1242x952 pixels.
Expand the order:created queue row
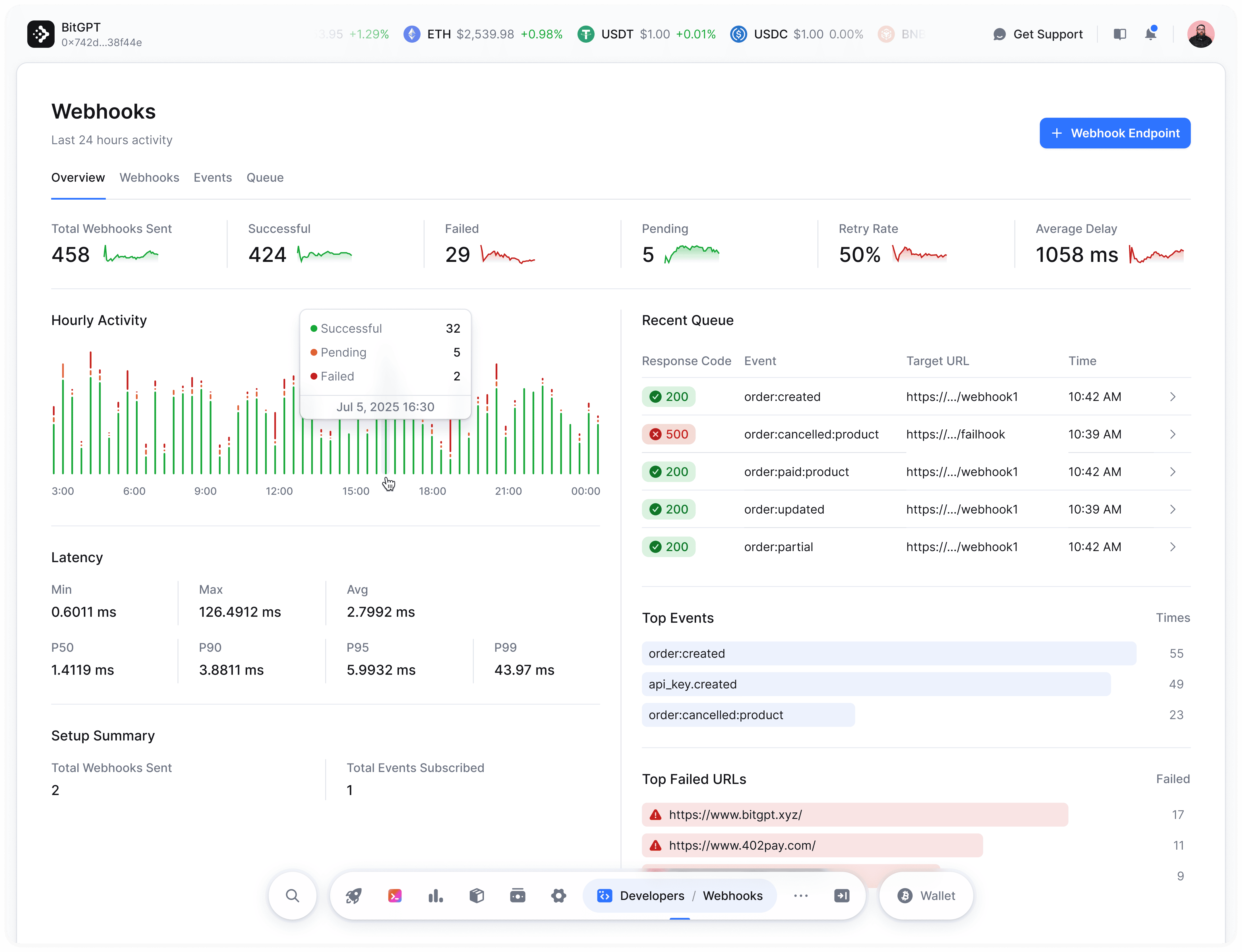pyautogui.click(x=1173, y=397)
